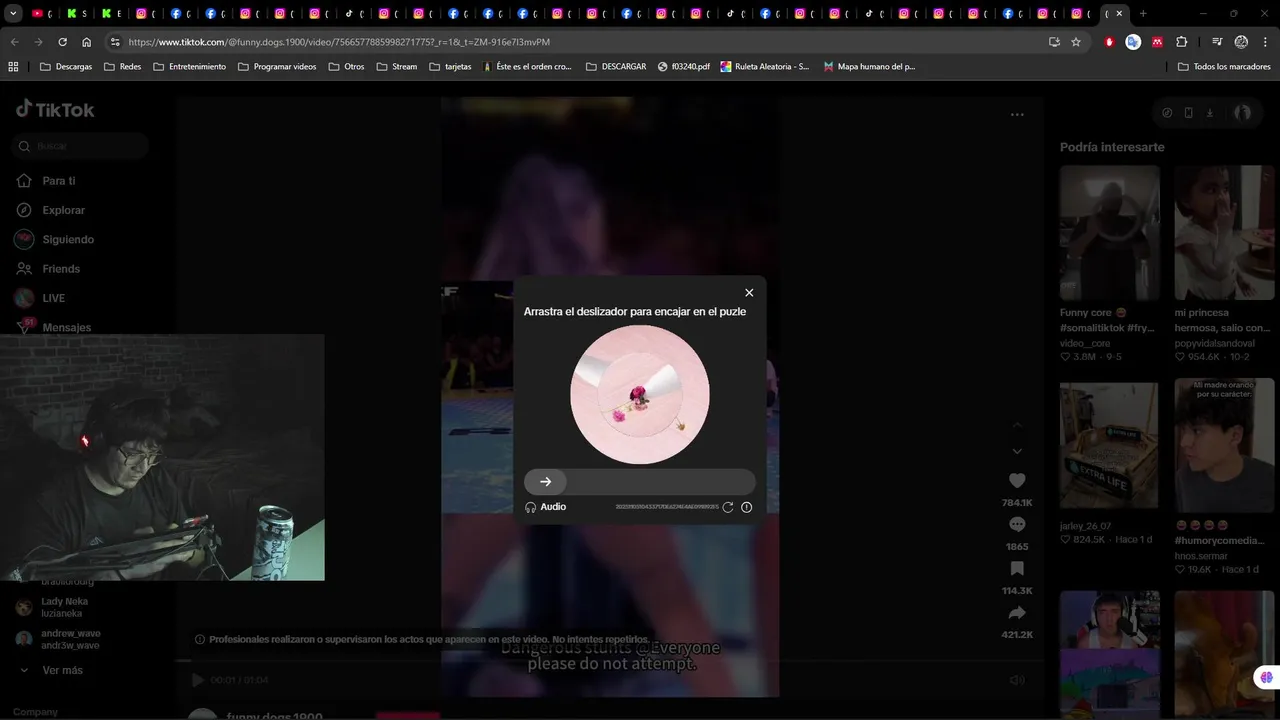Click install app icon in address bar

(x=1054, y=42)
